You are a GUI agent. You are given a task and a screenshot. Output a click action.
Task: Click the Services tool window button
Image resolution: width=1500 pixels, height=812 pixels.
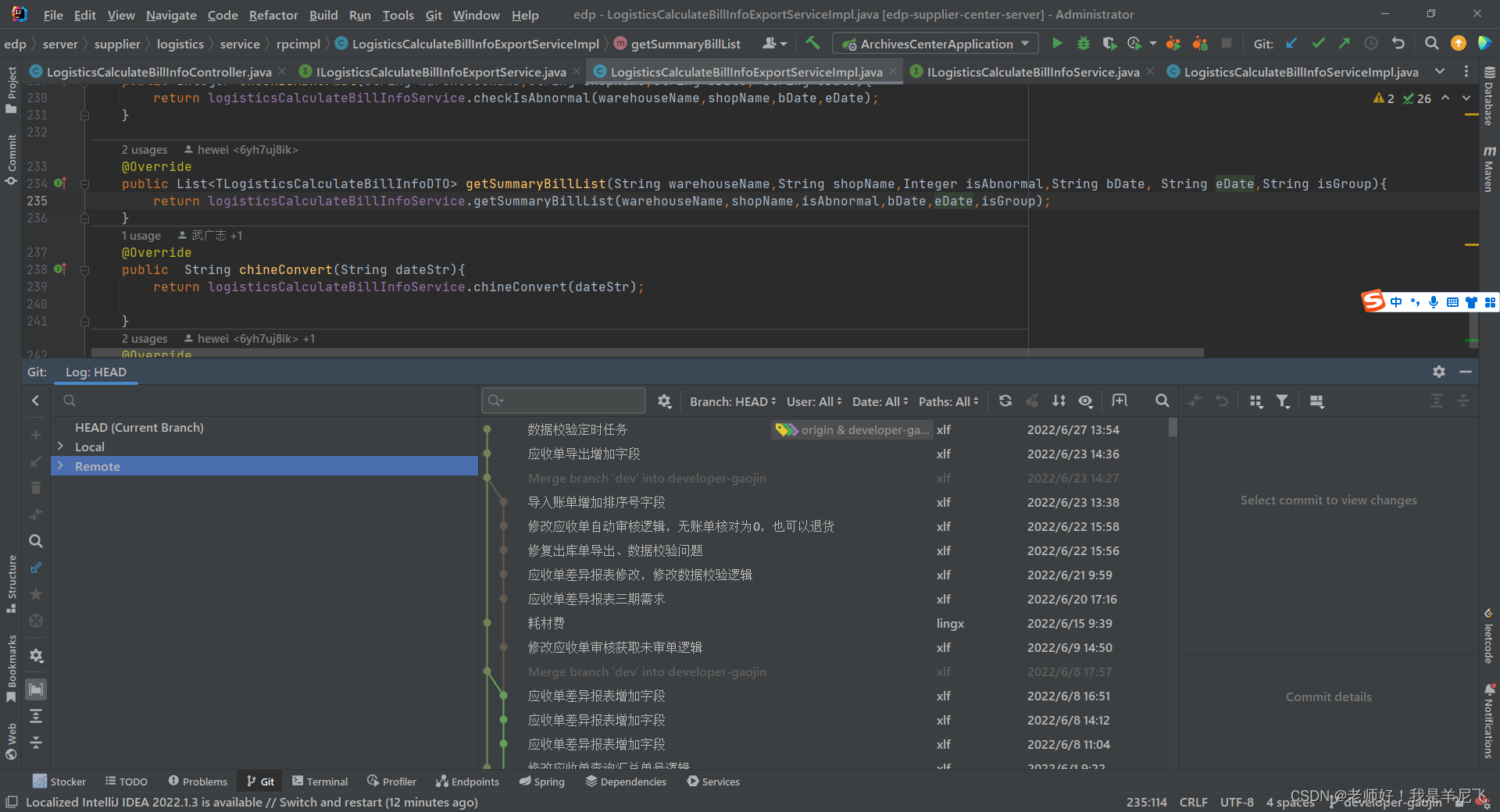tap(713, 782)
